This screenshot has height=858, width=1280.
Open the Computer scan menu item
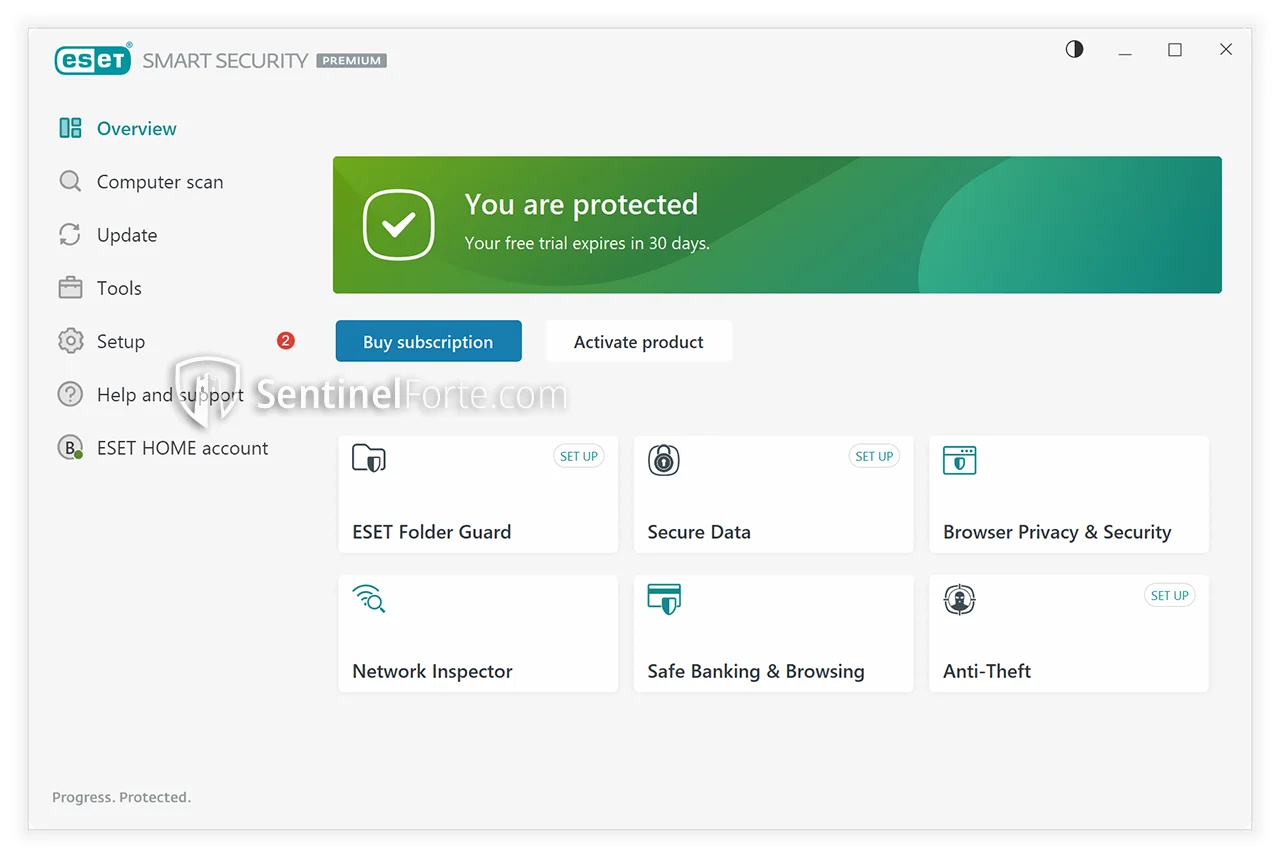[160, 182]
